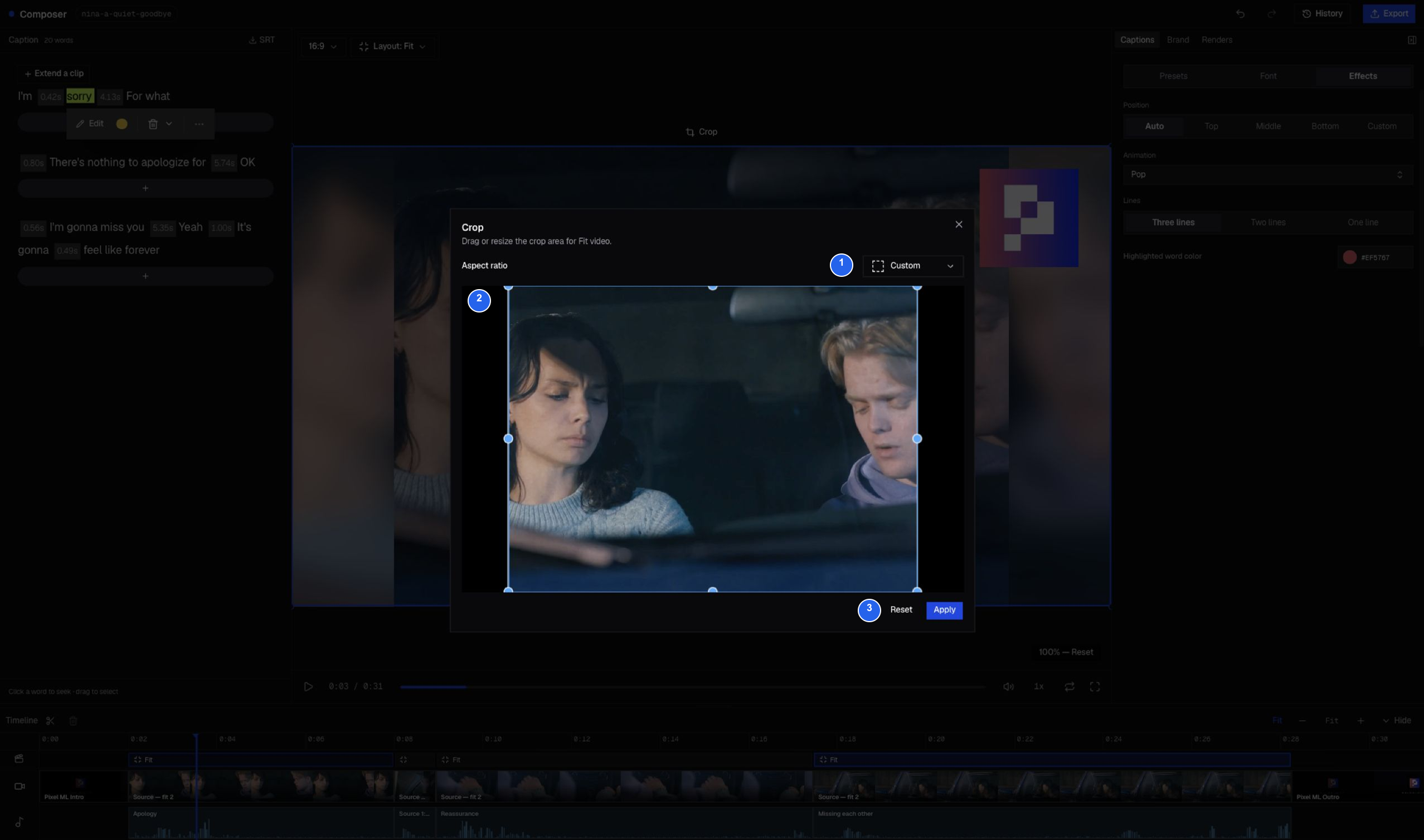
Task: Close the Crop dialog
Action: [959, 224]
